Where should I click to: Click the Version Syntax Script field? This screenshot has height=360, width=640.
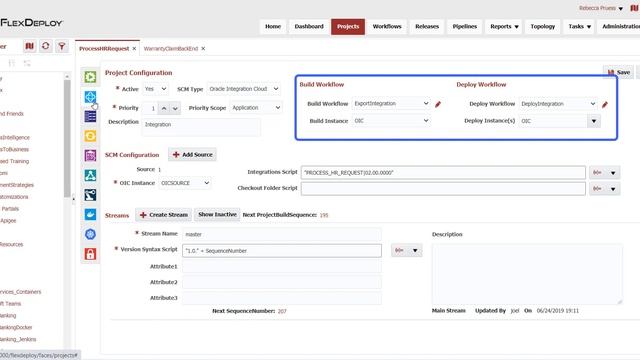pyautogui.click(x=282, y=251)
